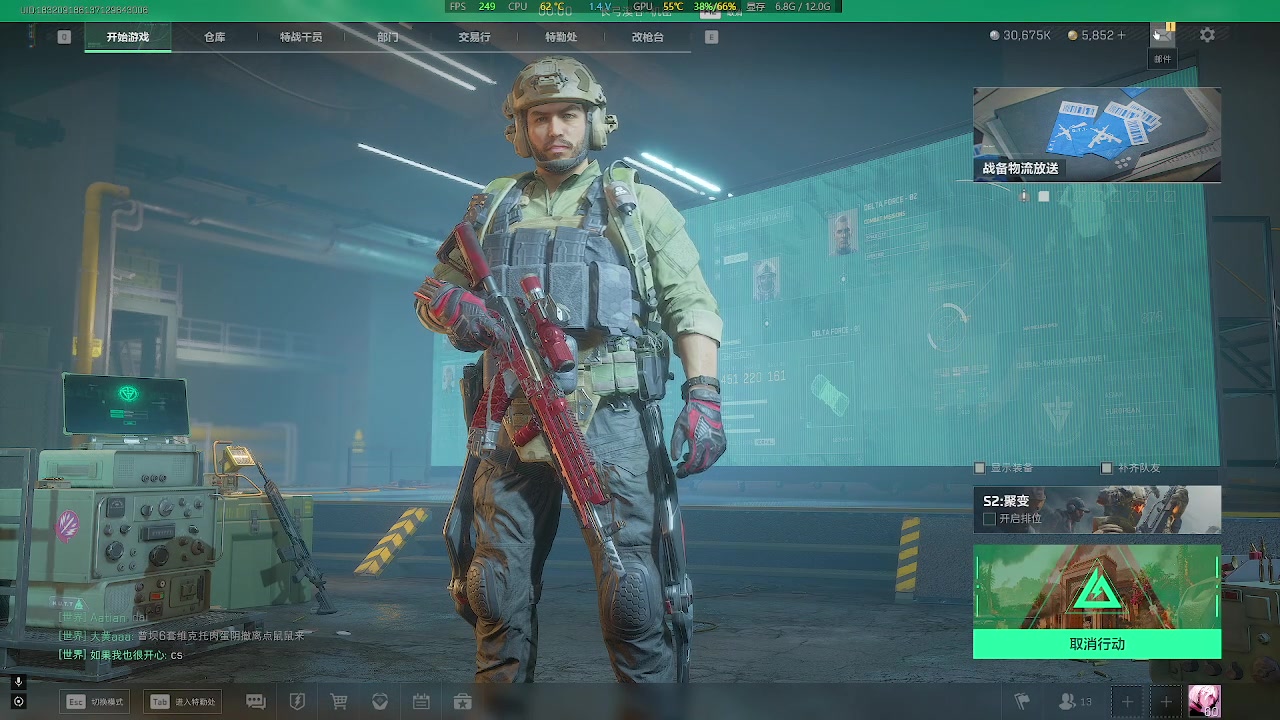Toggle the microphone icon

coord(18,682)
